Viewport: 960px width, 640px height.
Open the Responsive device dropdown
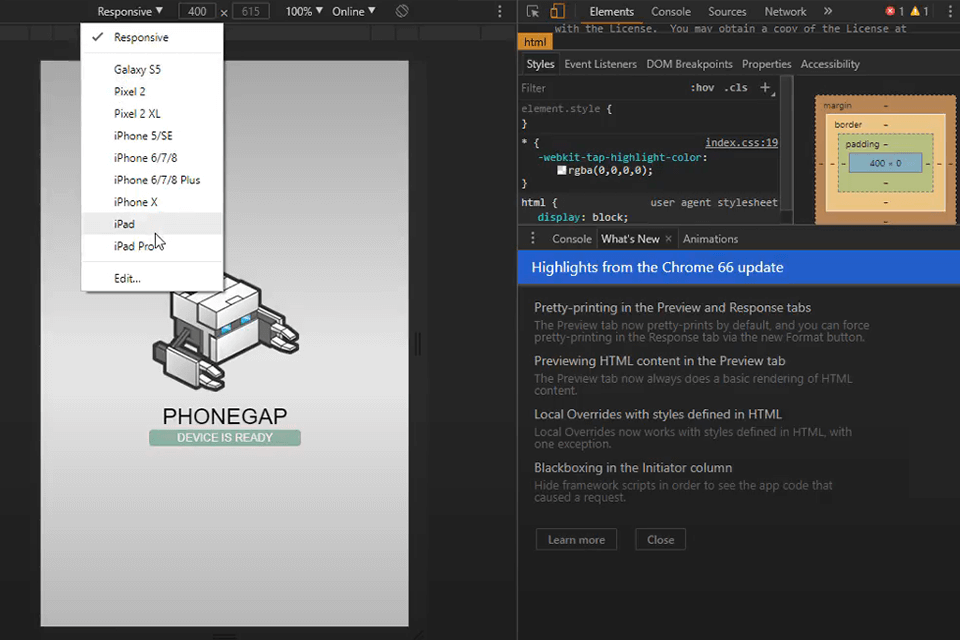pyautogui.click(x=130, y=12)
